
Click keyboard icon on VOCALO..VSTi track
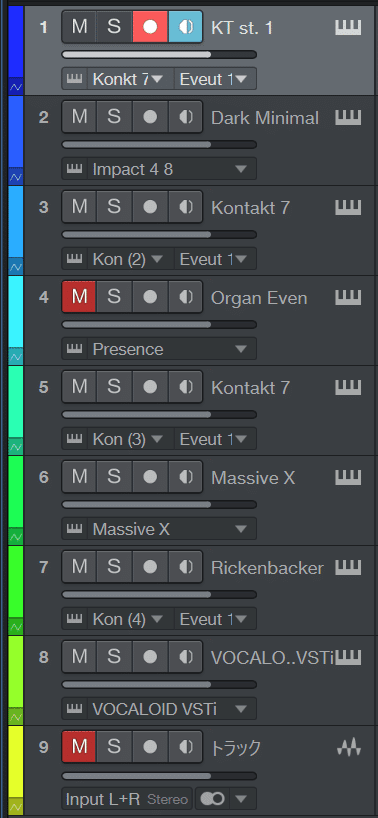(348, 658)
